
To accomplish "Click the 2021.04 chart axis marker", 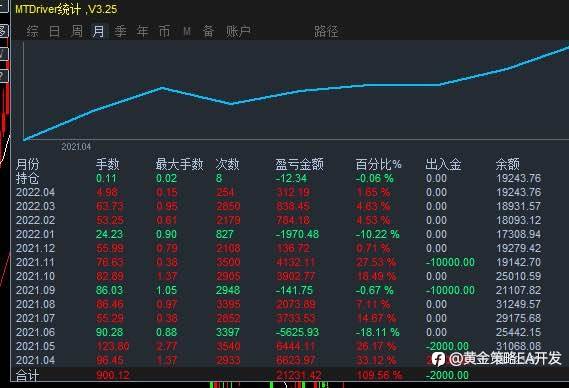I will pyautogui.click(x=76, y=147).
